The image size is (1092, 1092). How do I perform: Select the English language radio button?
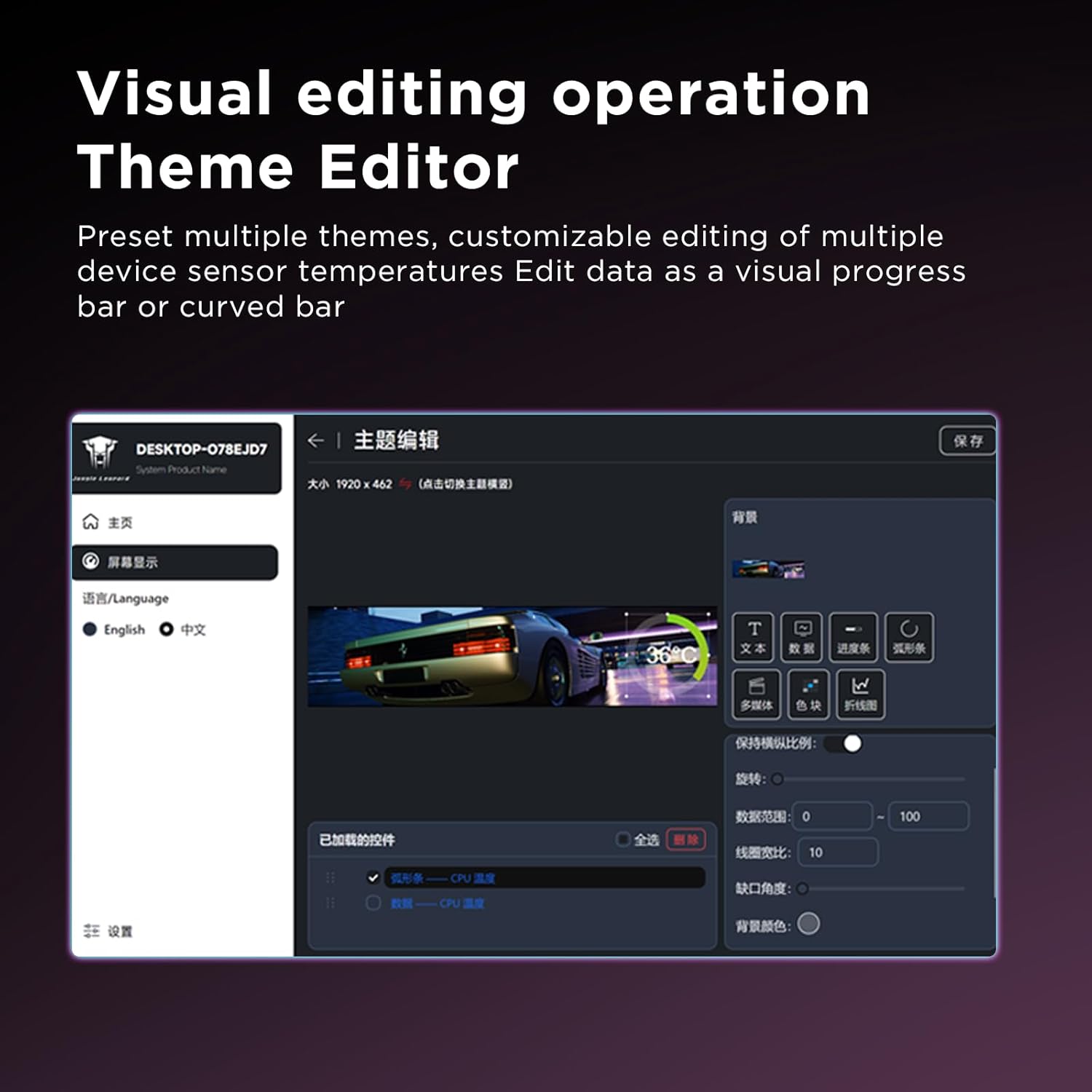(x=90, y=630)
